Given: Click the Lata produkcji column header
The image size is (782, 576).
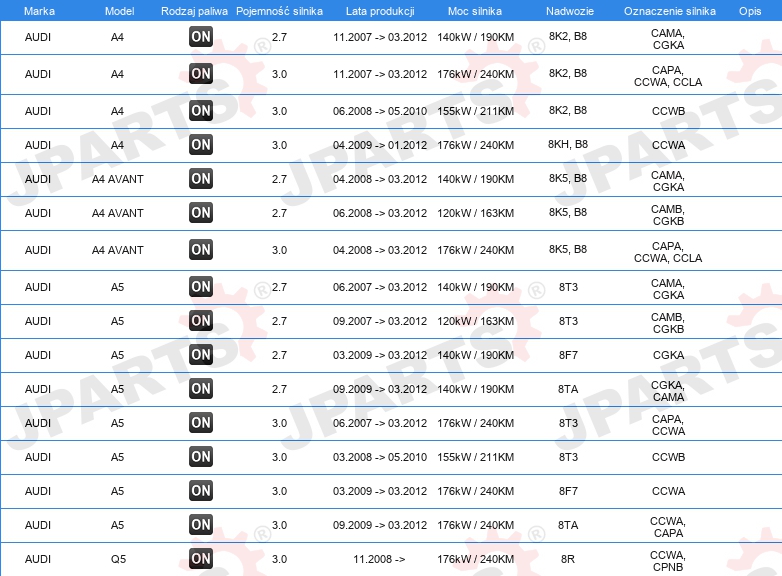Looking at the screenshot, I should point(380,11).
